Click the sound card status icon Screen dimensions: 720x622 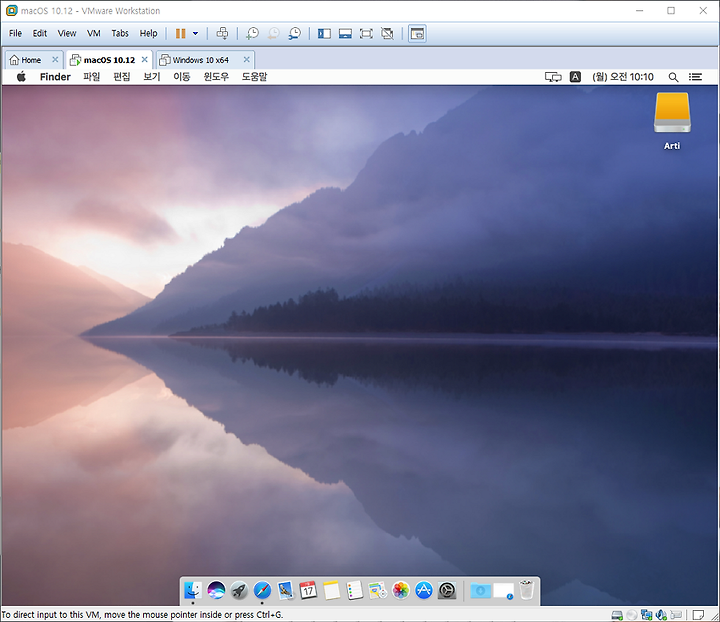pyautogui.click(x=661, y=615)
